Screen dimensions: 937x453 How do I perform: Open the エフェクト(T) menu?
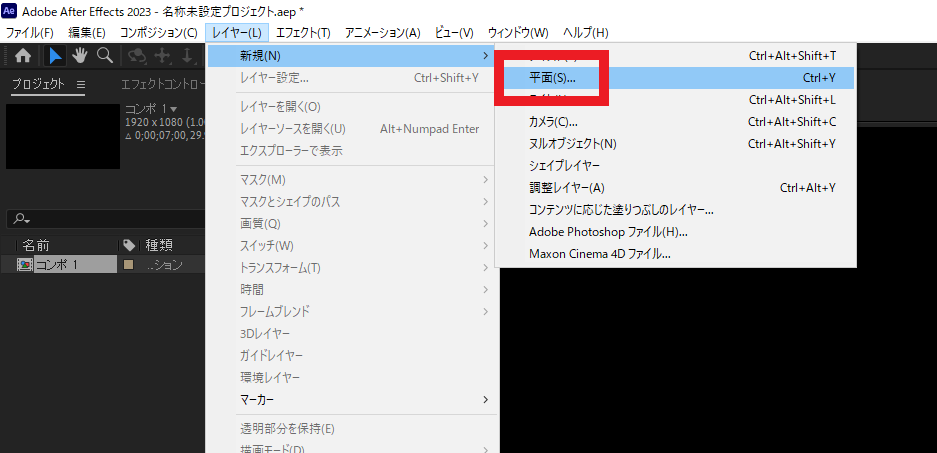click(x=304, y=32)
